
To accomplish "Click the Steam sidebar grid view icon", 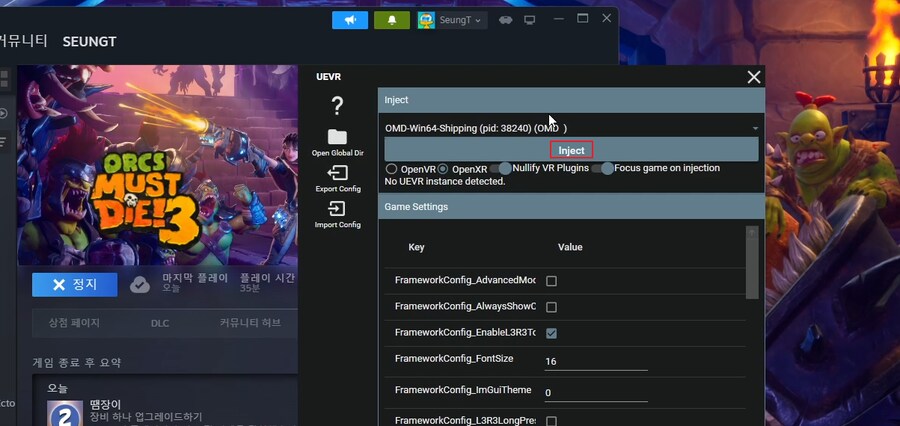I will (x=4, y=80).
